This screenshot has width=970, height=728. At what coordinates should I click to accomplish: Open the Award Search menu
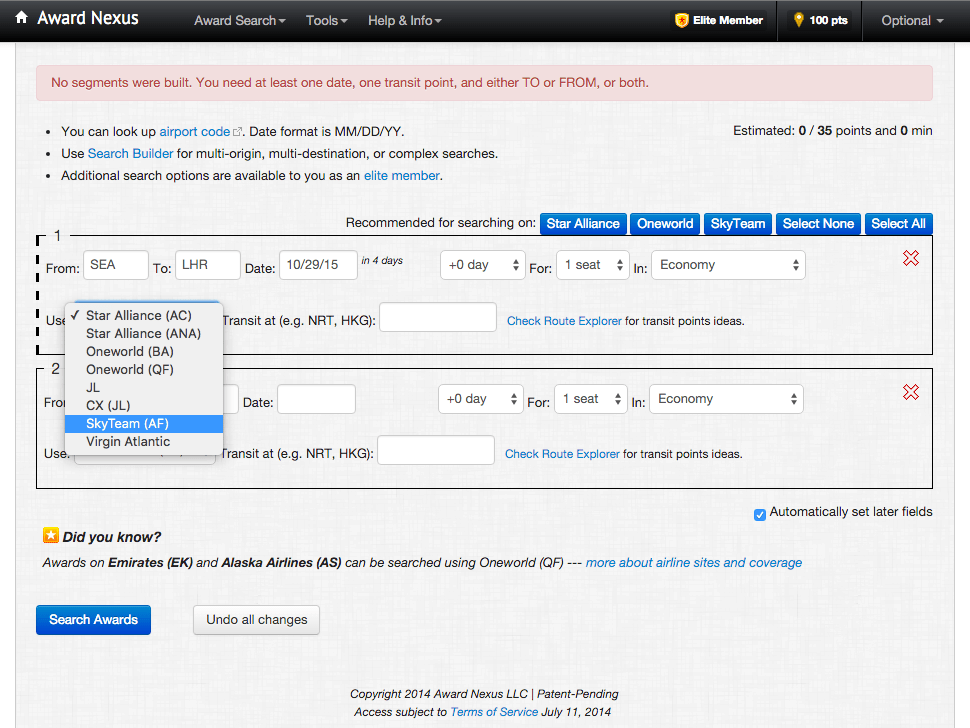[240, 20]
